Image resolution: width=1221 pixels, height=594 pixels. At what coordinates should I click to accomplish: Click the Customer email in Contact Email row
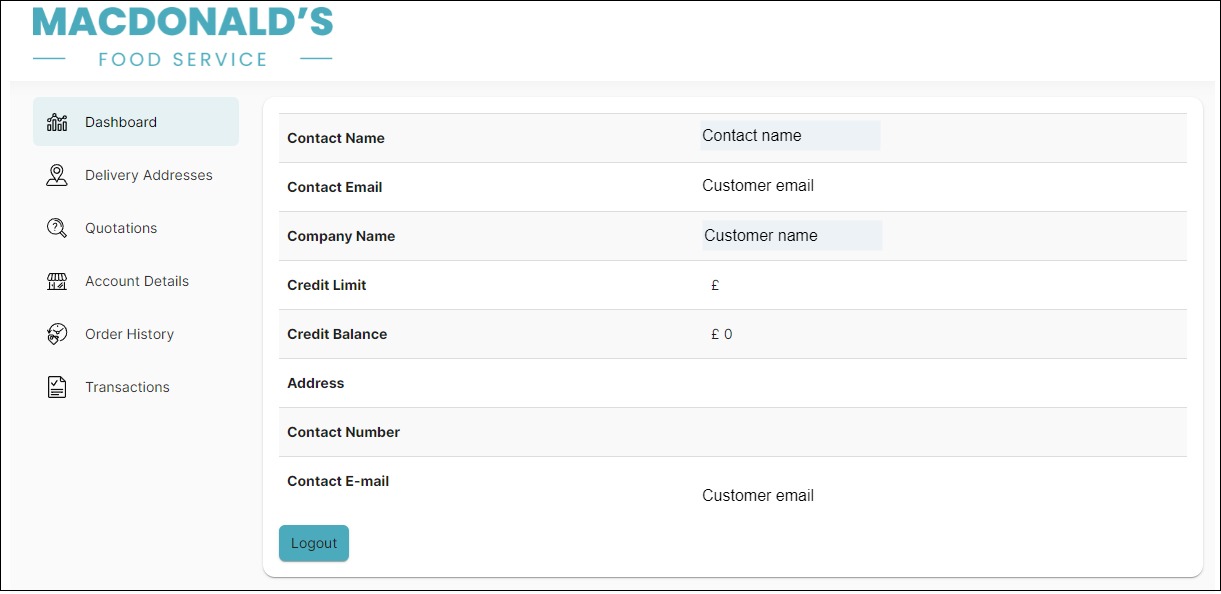(x=758, y=186)
